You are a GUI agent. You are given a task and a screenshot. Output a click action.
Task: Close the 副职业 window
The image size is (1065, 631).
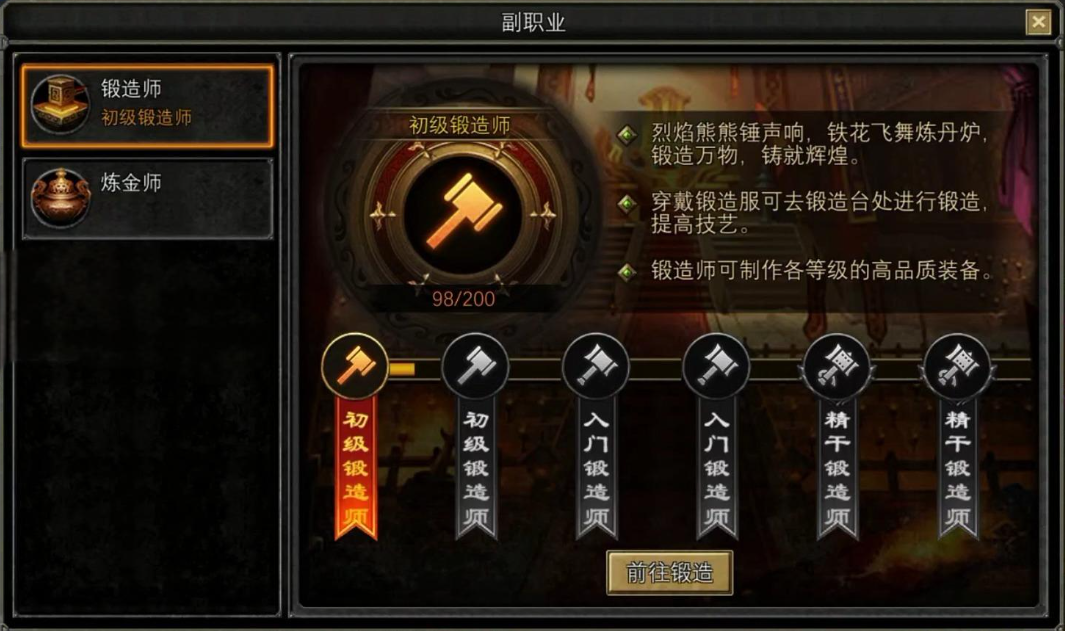pos(1038,22)
